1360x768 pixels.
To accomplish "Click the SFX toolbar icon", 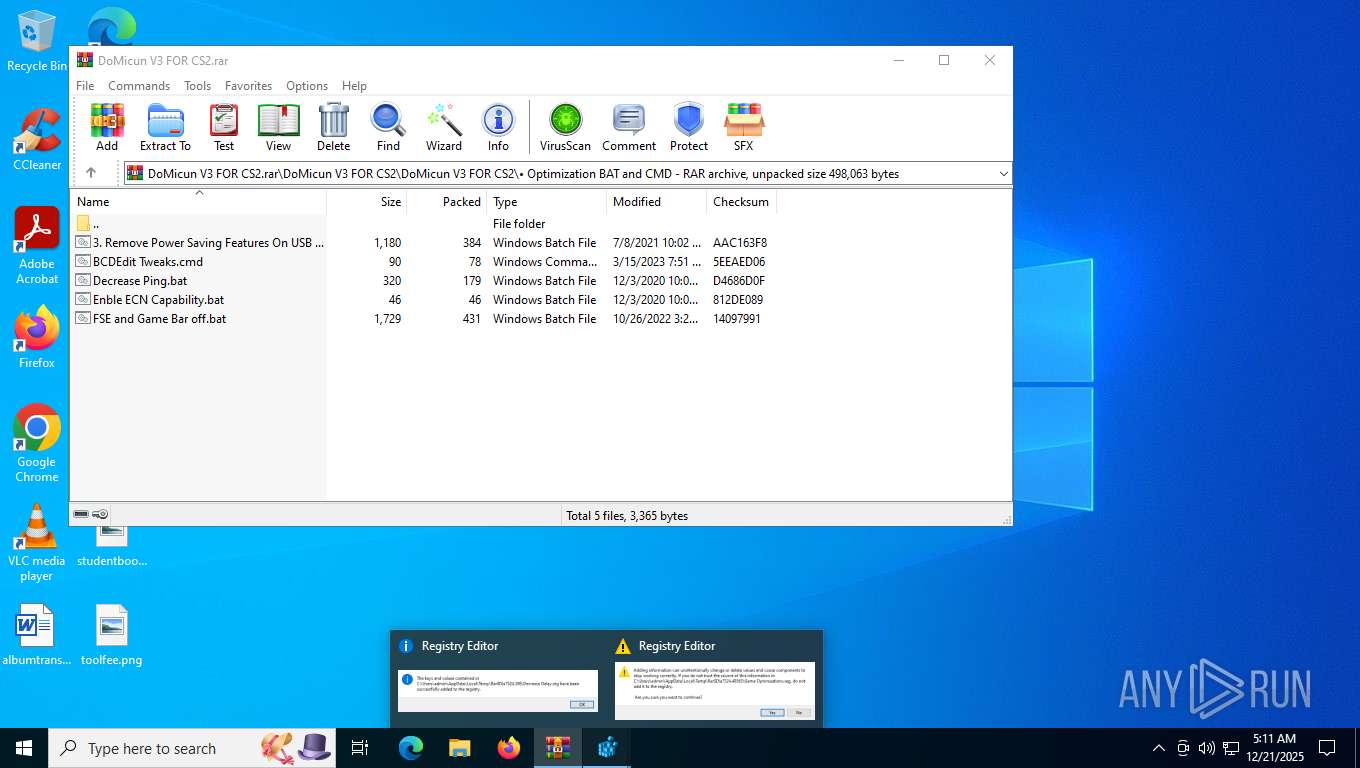I will tap(743, 127).
